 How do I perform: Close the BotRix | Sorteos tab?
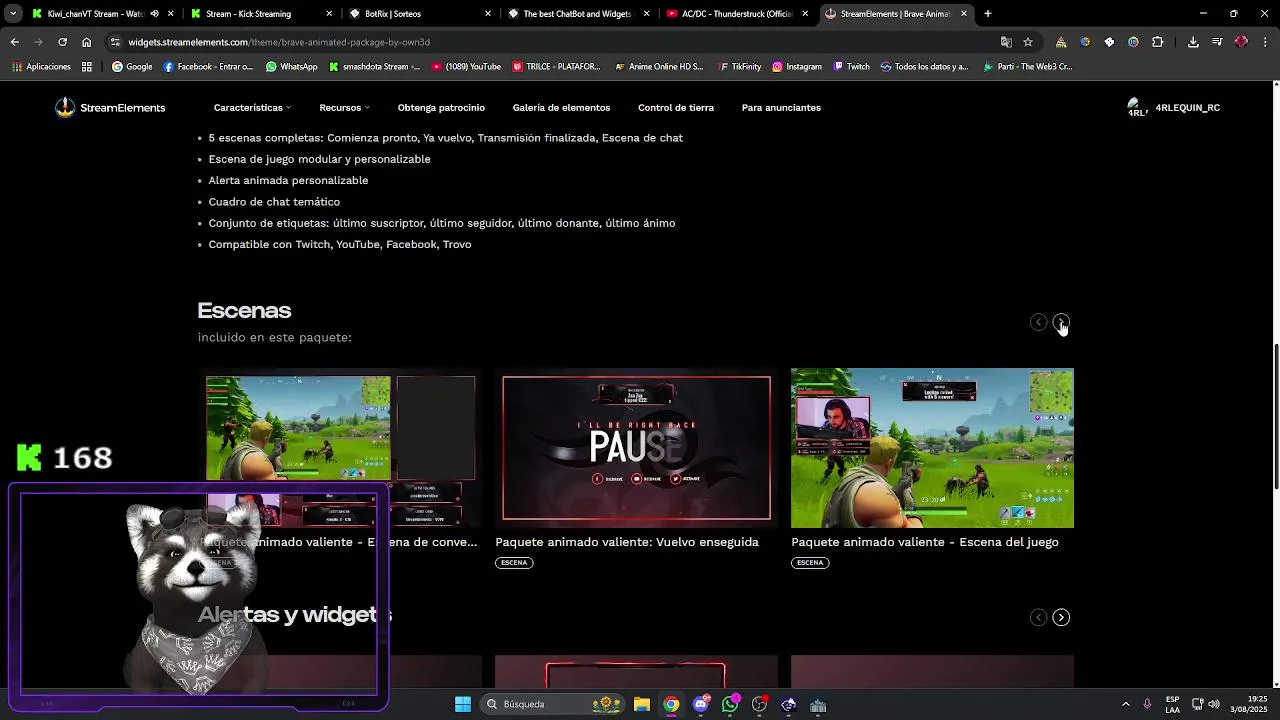click(488, 14)
